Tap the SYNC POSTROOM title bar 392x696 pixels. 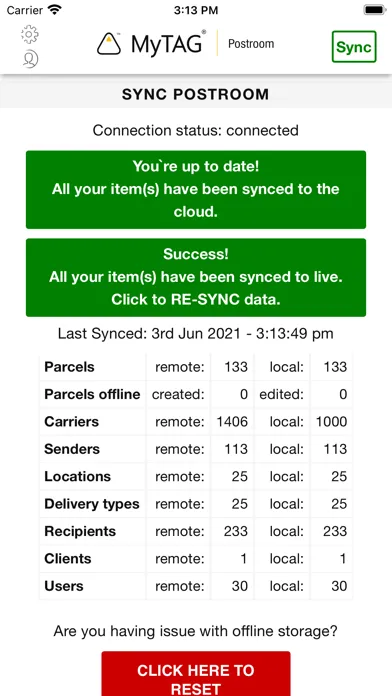(196, 94)
